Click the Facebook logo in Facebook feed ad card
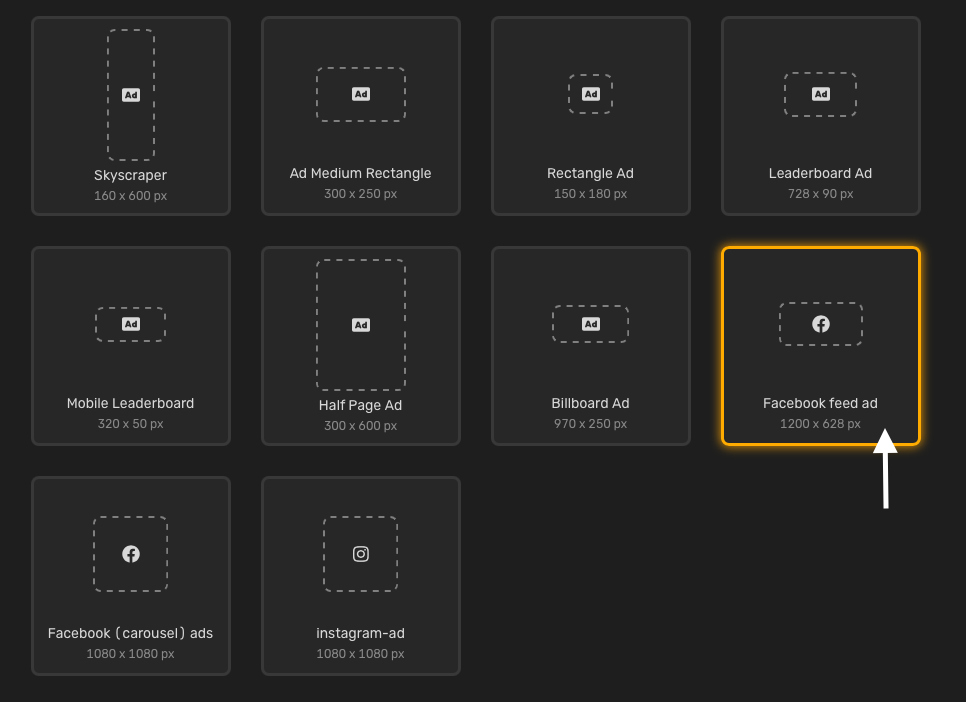 click(x=821, y=324)
